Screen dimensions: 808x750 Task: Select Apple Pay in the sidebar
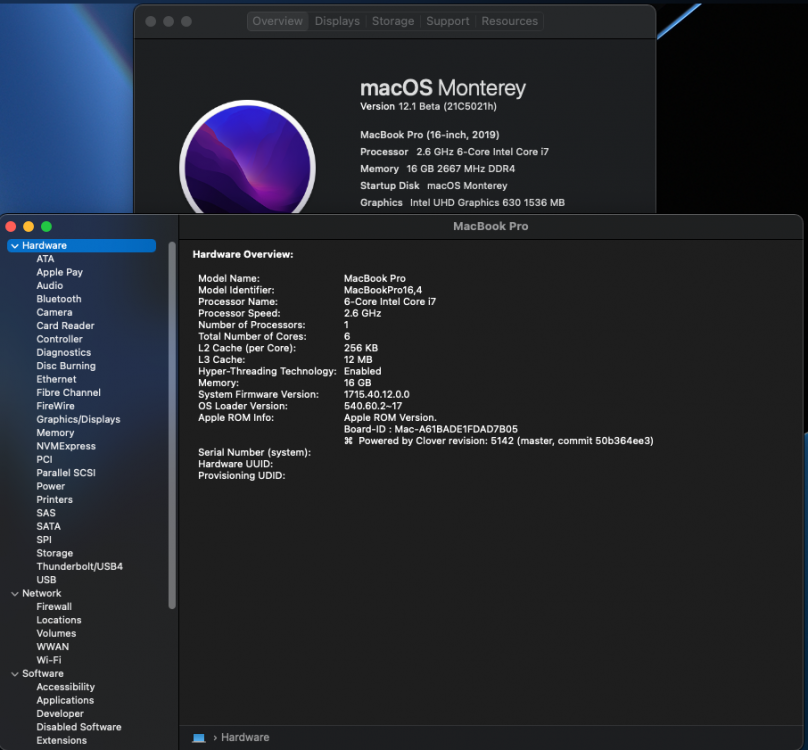[x=59, y=272]
